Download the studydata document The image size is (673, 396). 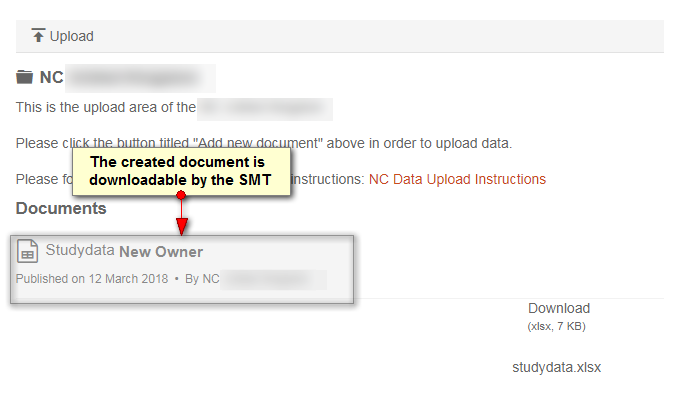pyautogui.click(x=559, y=308)
